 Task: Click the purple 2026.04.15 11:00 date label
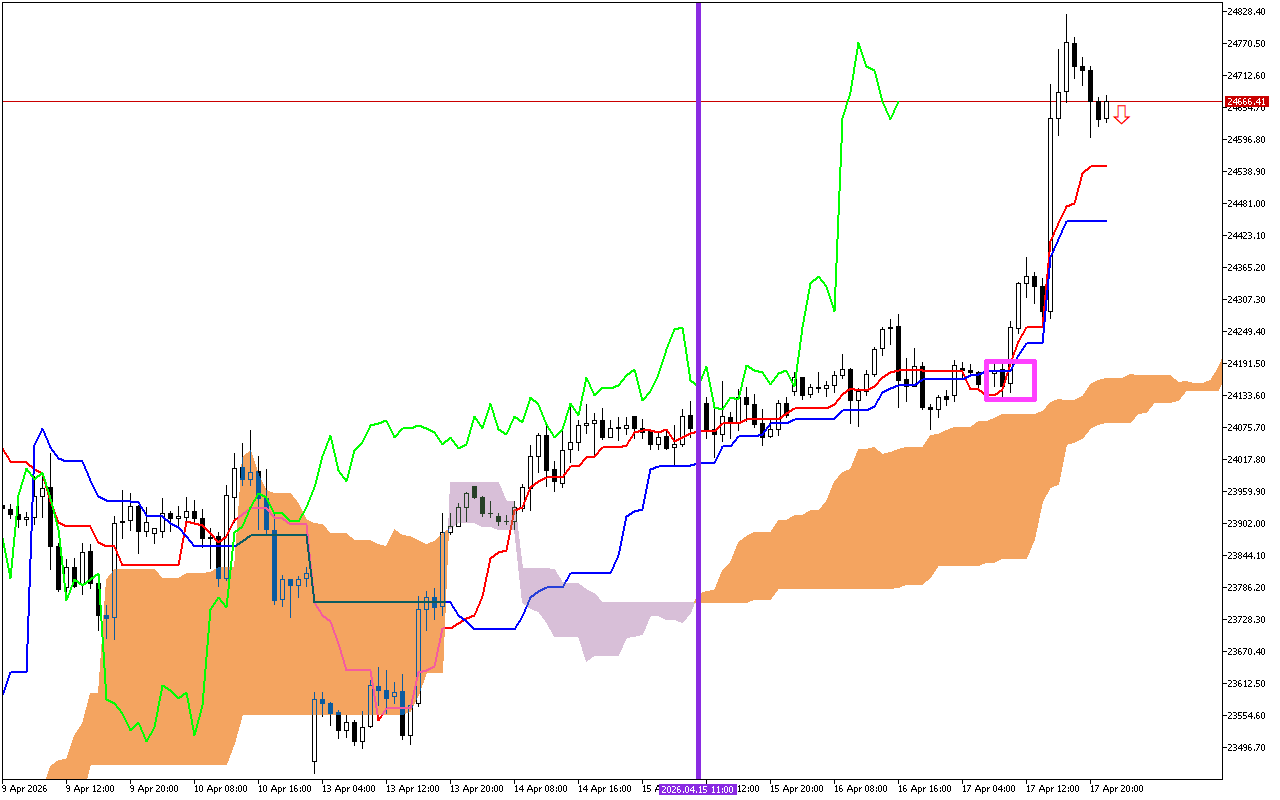point(698,789)
